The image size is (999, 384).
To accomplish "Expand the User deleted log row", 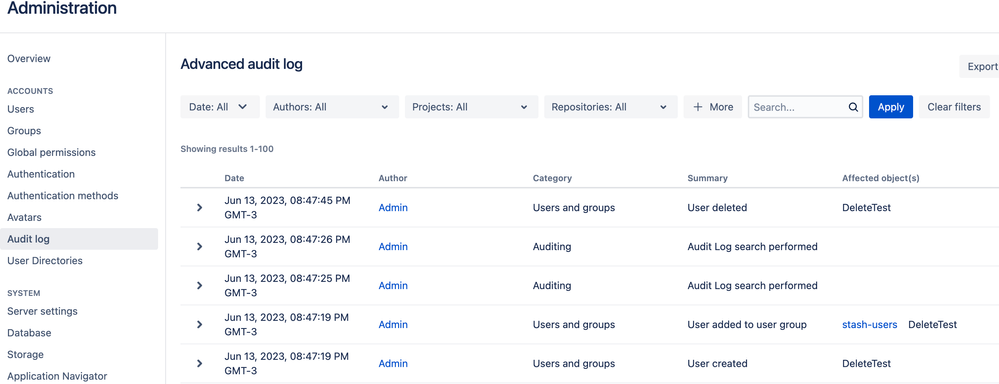I will click(x=199, y=208).
